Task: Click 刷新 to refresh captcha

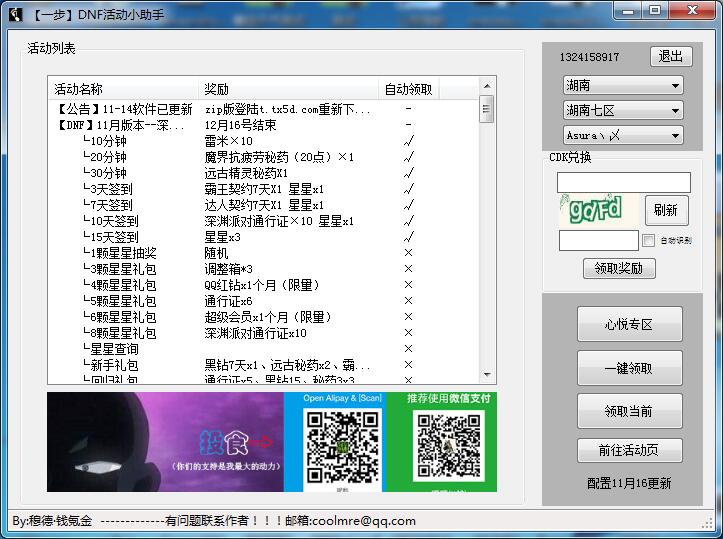Action: (666, 210)
